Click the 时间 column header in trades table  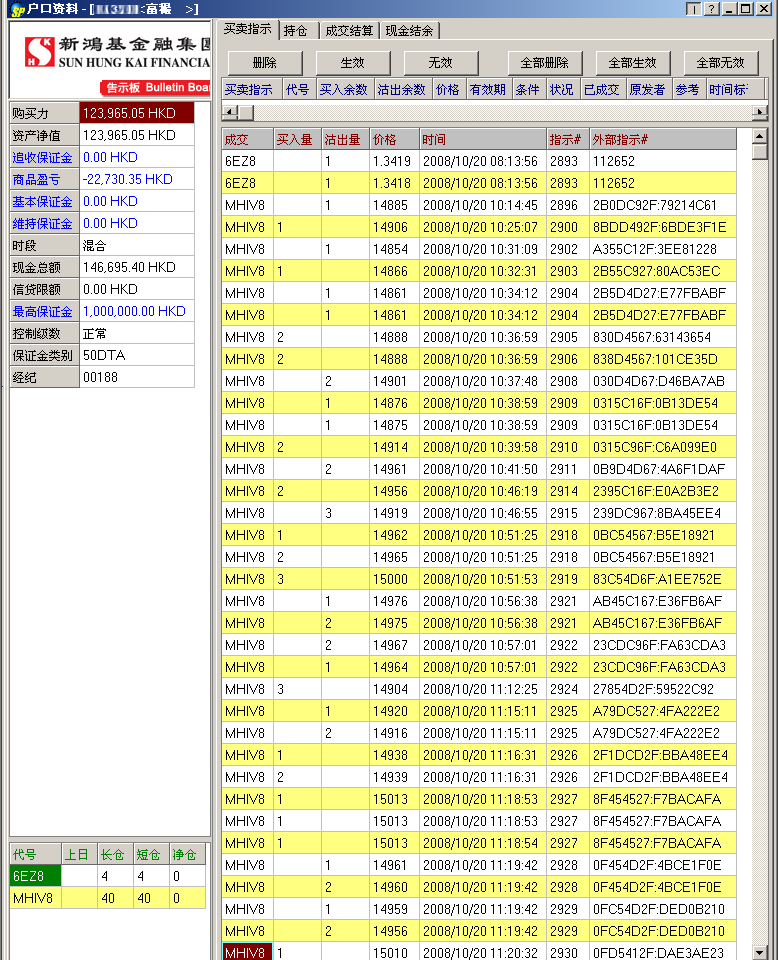tap(482, 140)
